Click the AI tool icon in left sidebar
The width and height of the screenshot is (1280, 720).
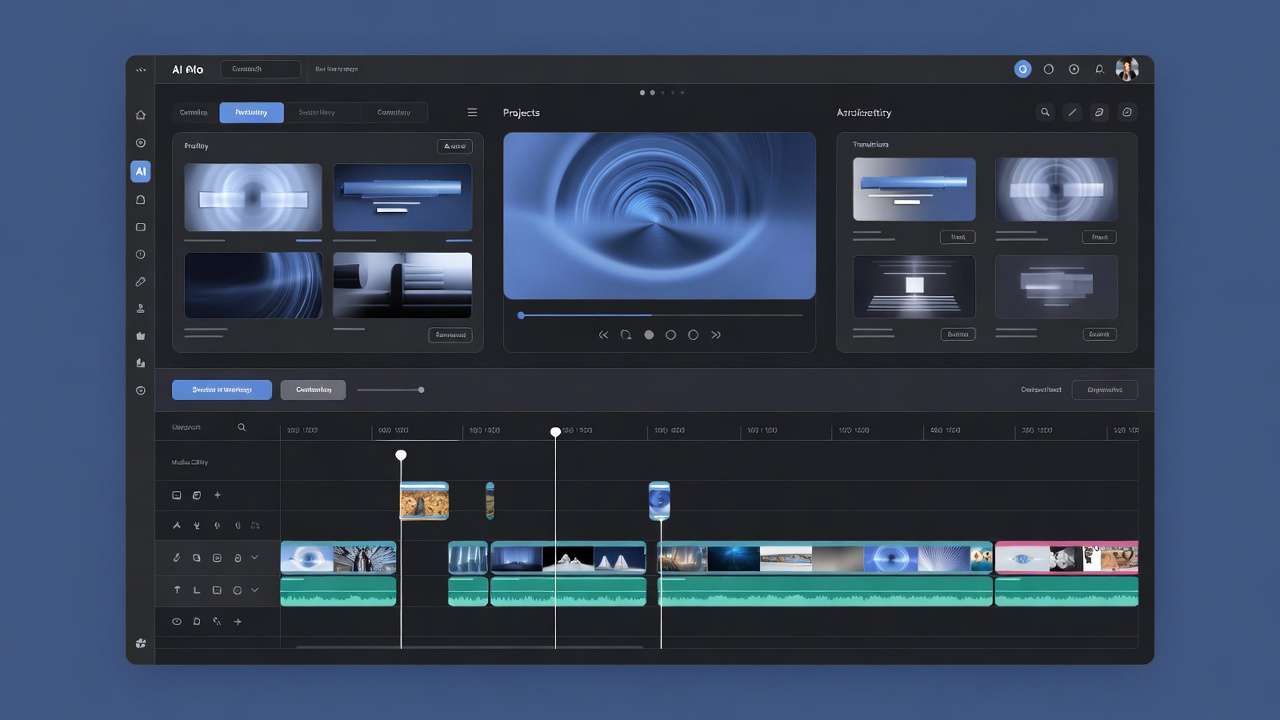[141, 171]
